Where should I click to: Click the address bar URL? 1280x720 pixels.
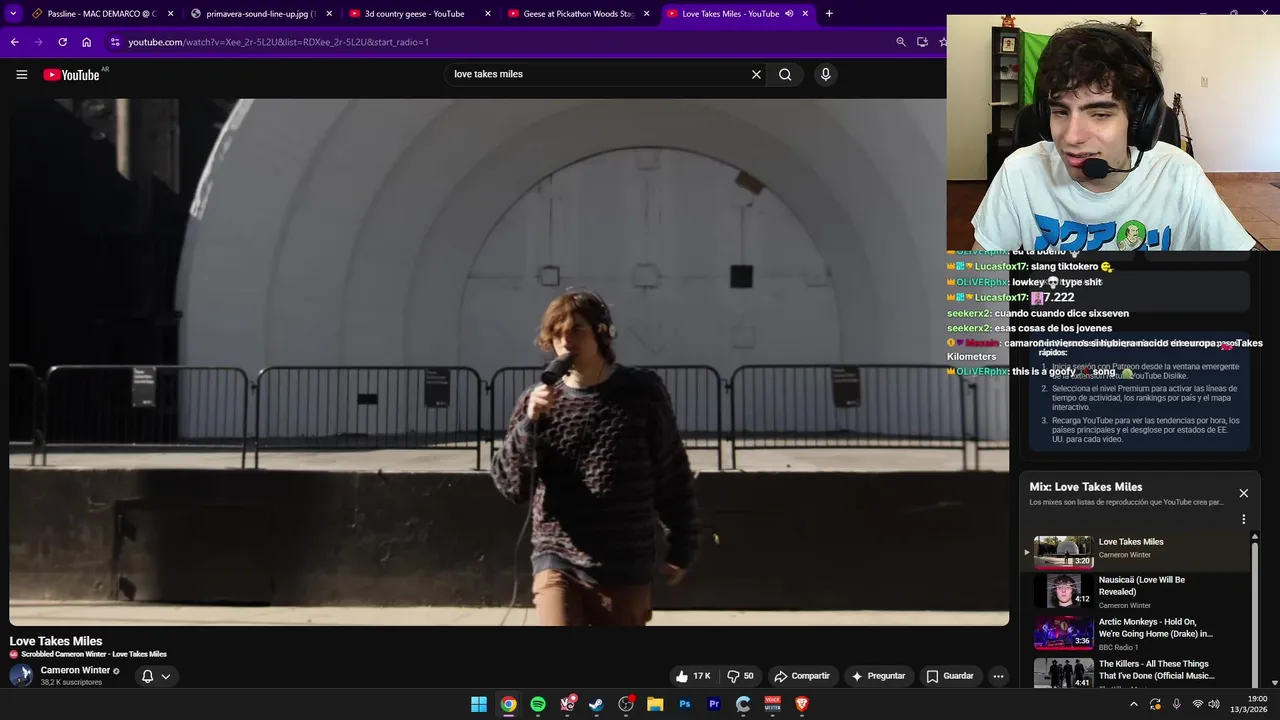(278, 42)
